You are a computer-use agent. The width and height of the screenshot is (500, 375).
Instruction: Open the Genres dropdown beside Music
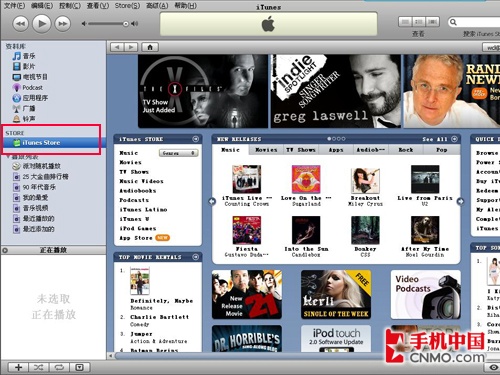[x=179, y=153]
